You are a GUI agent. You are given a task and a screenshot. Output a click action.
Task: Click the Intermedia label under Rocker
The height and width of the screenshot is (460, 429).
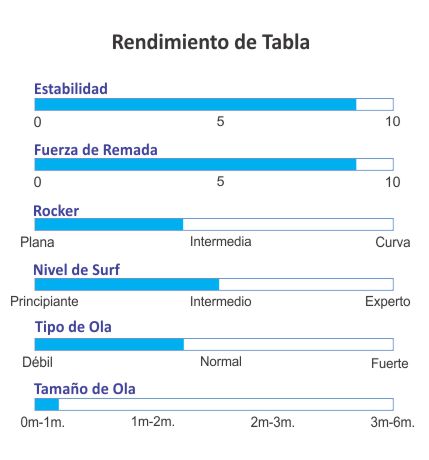220,242
